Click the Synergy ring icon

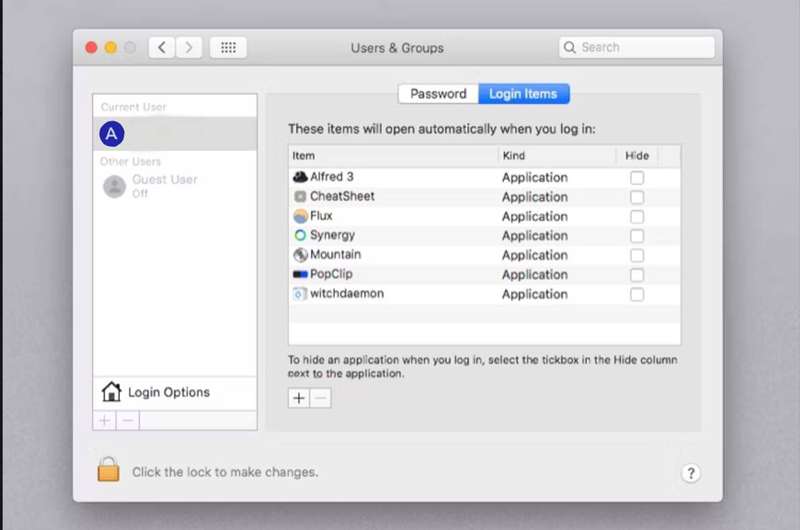tap(300, 235)
